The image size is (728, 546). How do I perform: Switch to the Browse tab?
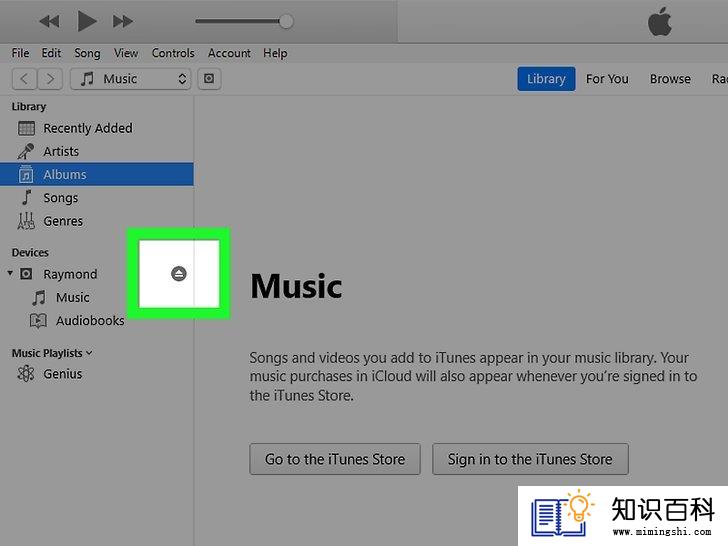point(670,79)
